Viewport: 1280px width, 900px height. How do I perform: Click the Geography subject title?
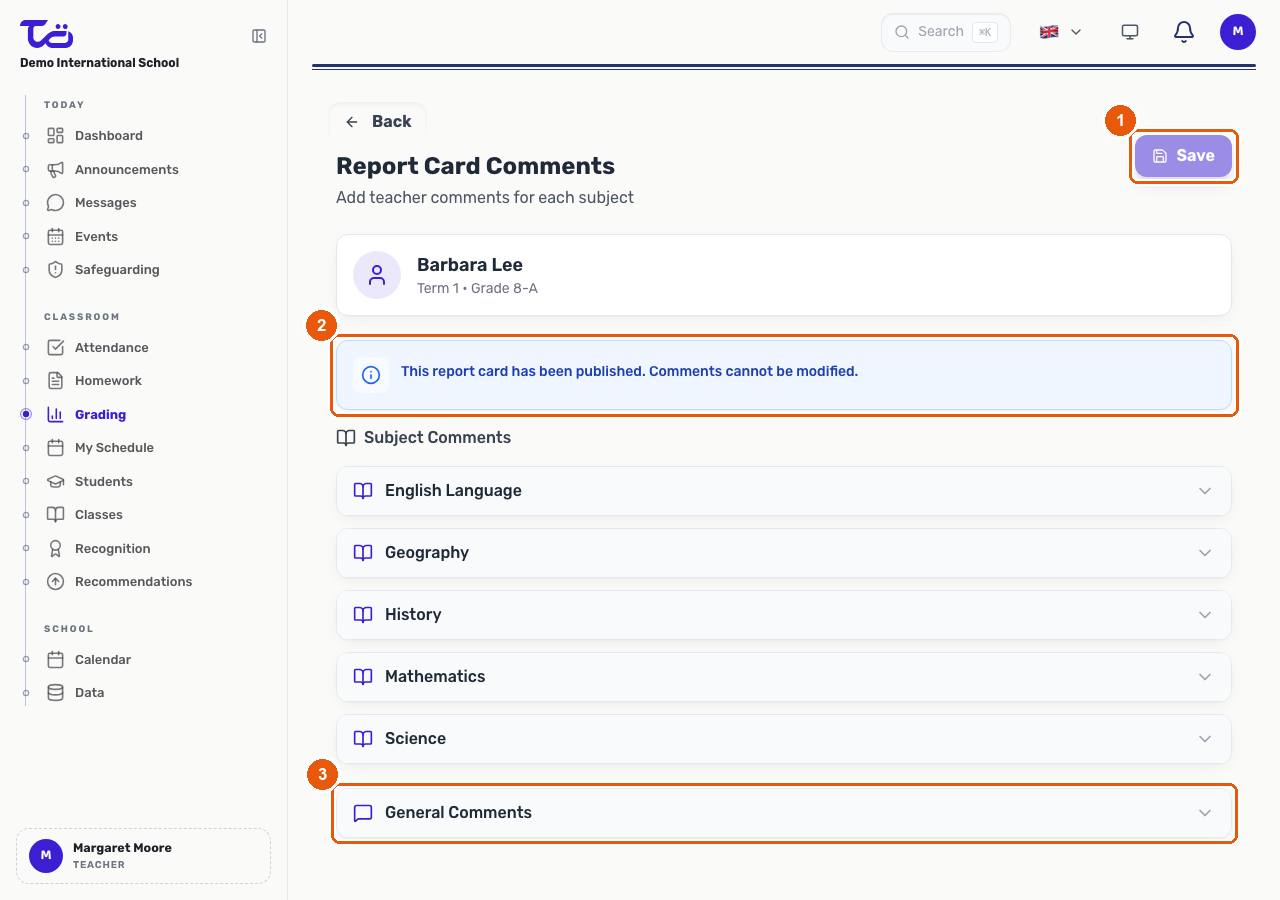click(x=427, y=553)
